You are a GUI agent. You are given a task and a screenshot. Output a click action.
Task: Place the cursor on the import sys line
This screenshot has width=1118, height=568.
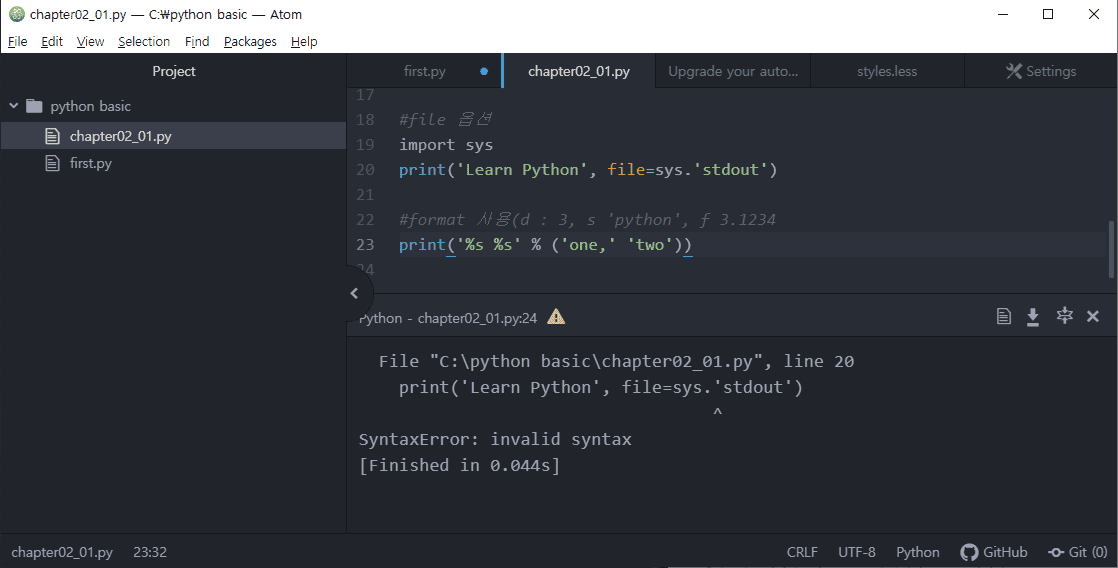coord(446,145)
